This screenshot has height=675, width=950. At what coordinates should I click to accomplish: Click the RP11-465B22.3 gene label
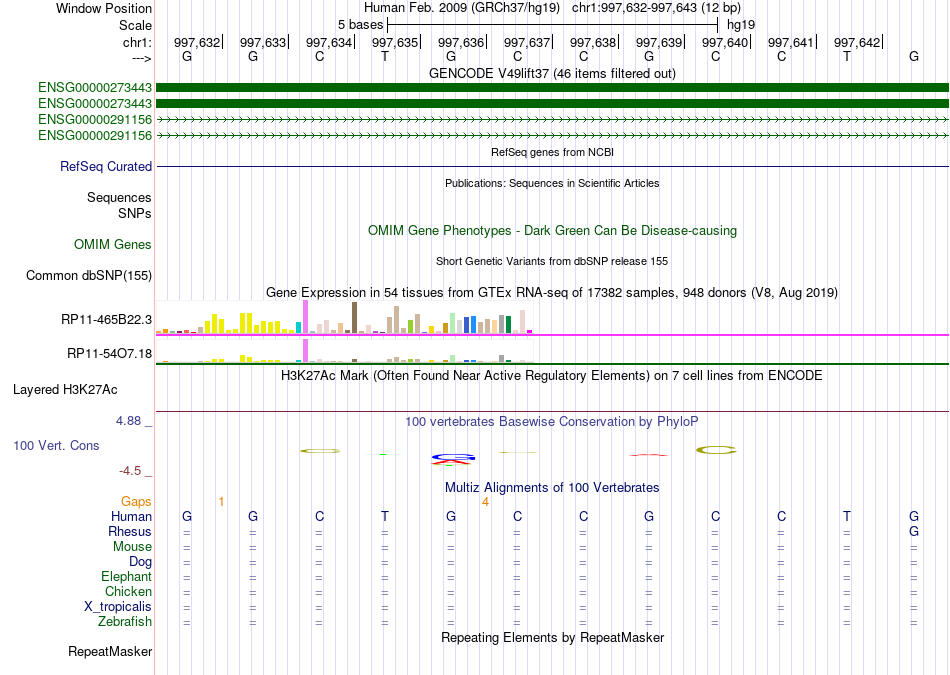pyautogui.click(x=106, y=319)
